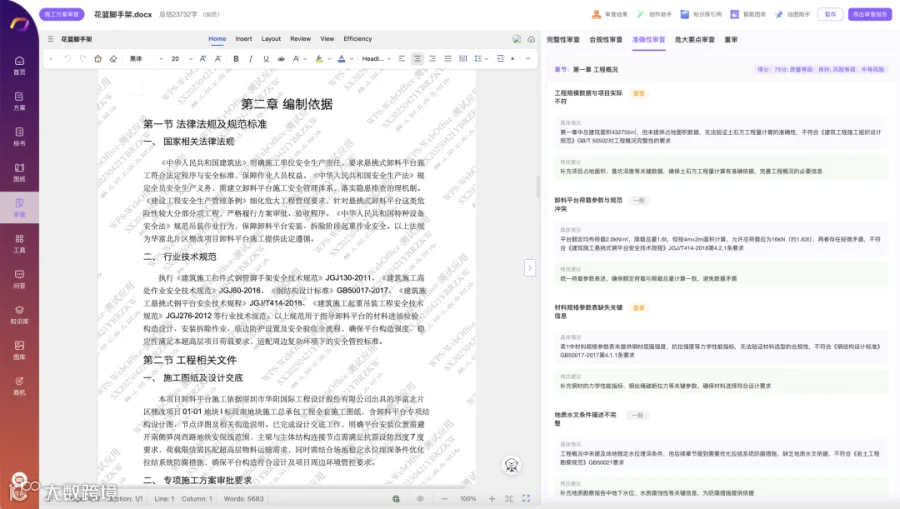Open the knowledge base icon in left sidebar

tap(19, 314)
